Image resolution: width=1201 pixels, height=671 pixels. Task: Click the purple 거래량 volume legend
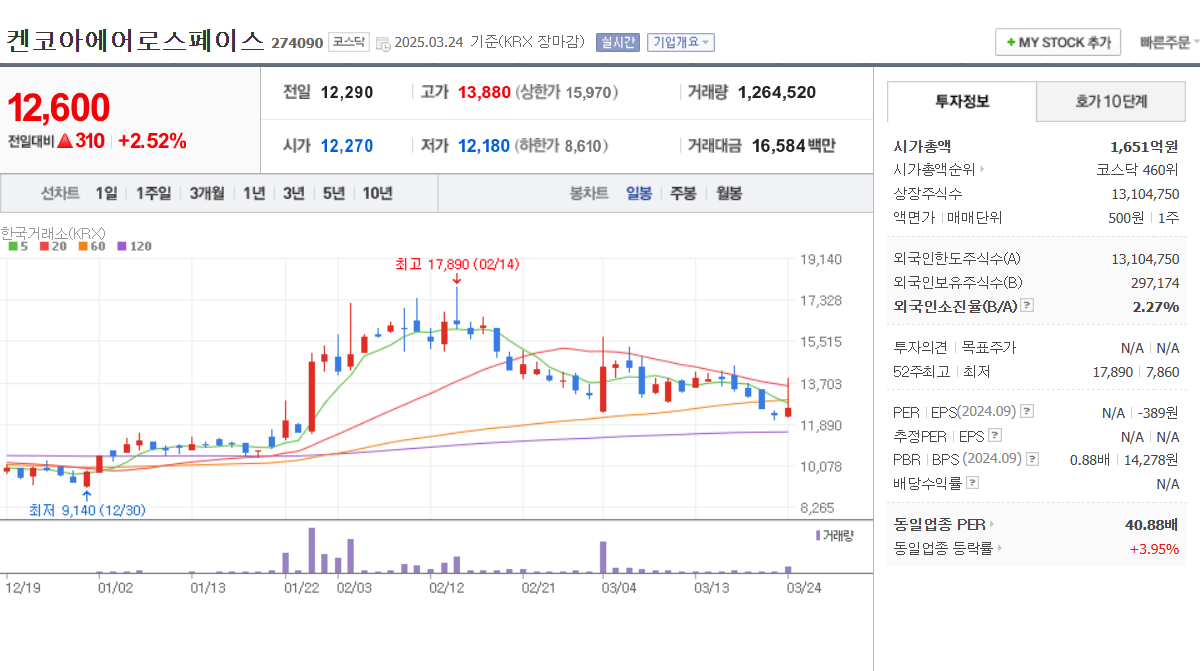coord(834,536)
